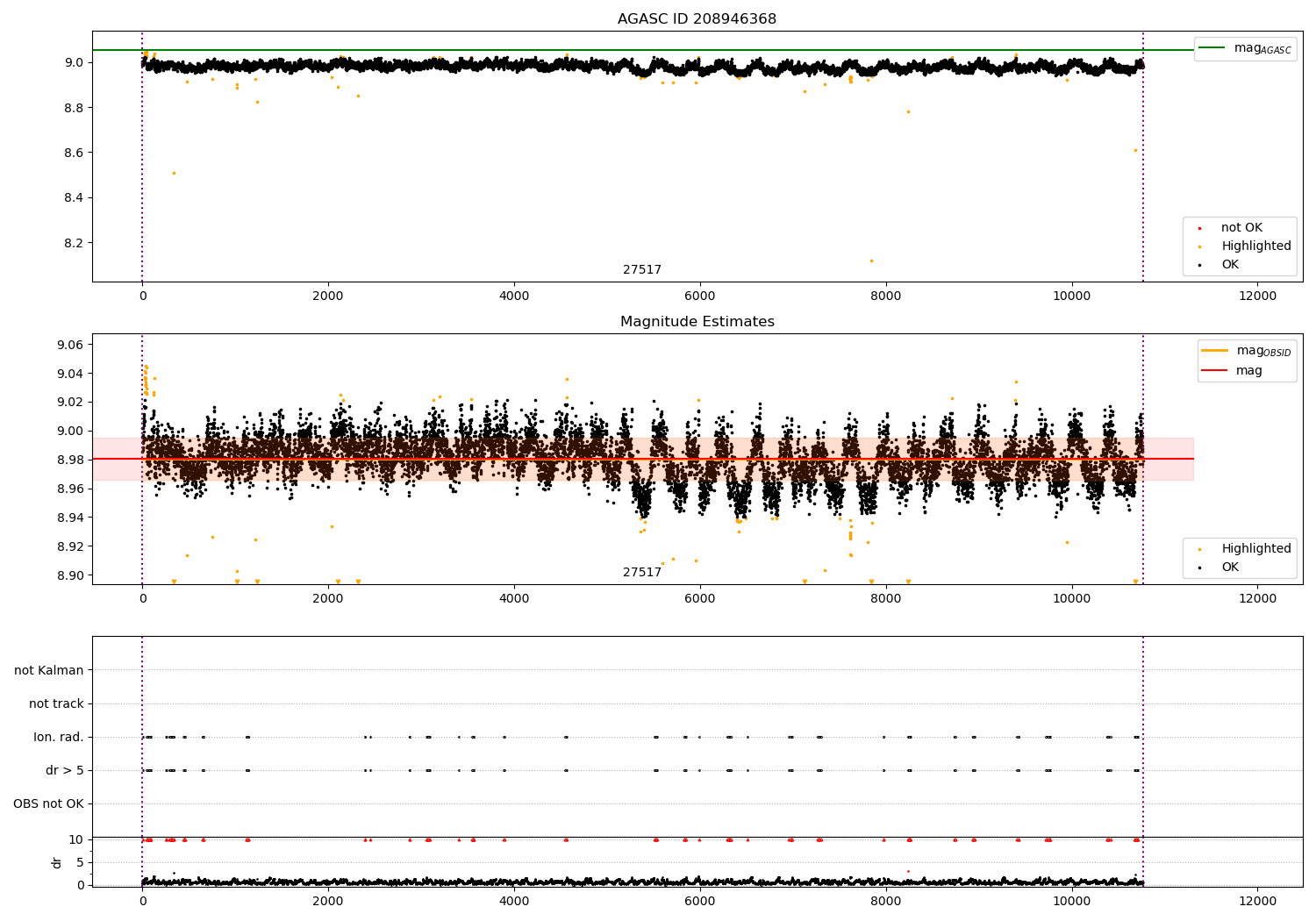Select the 8.96 y-axis tick label
1316x921 pixels.
point(70,489)
